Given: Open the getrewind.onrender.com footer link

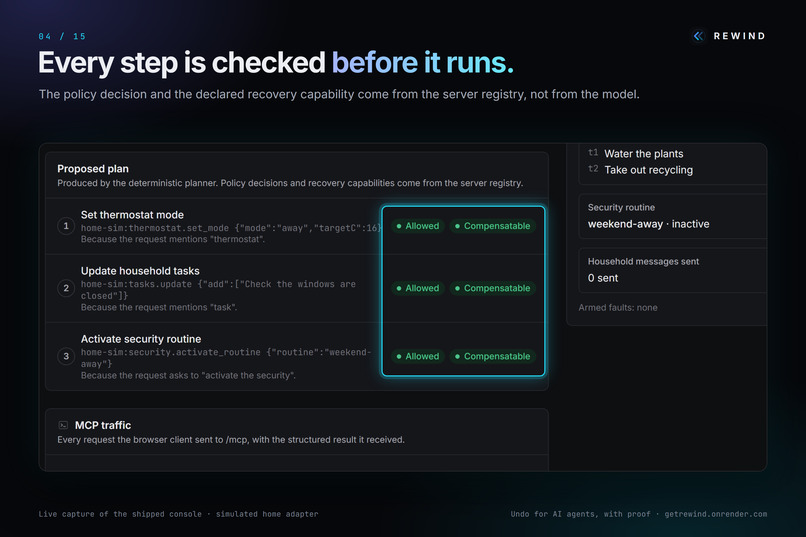Looking at the screenshot, I should pyautogui.click(x=716, y=514).
